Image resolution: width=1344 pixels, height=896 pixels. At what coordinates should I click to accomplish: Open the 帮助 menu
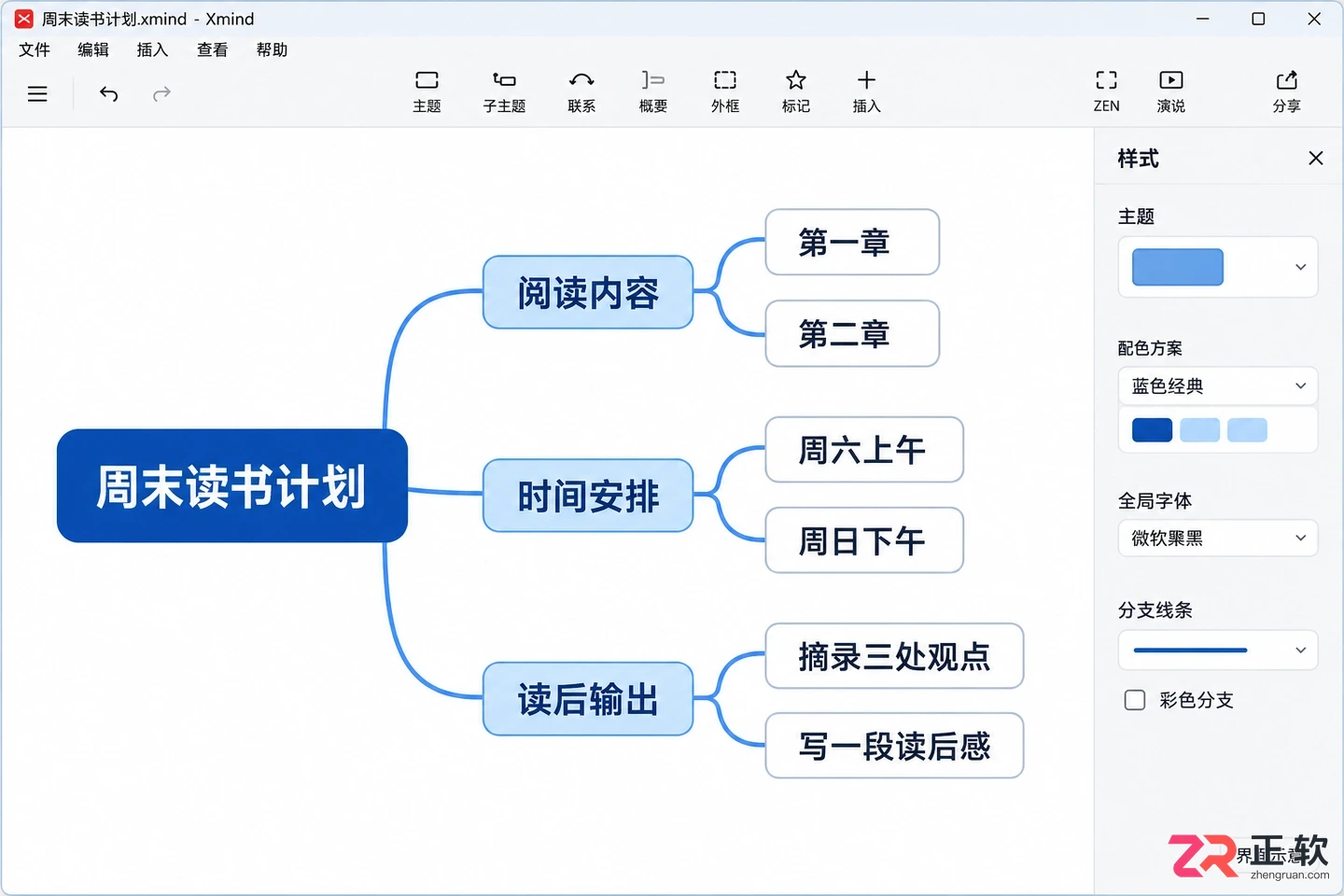(x=272, y=49)
